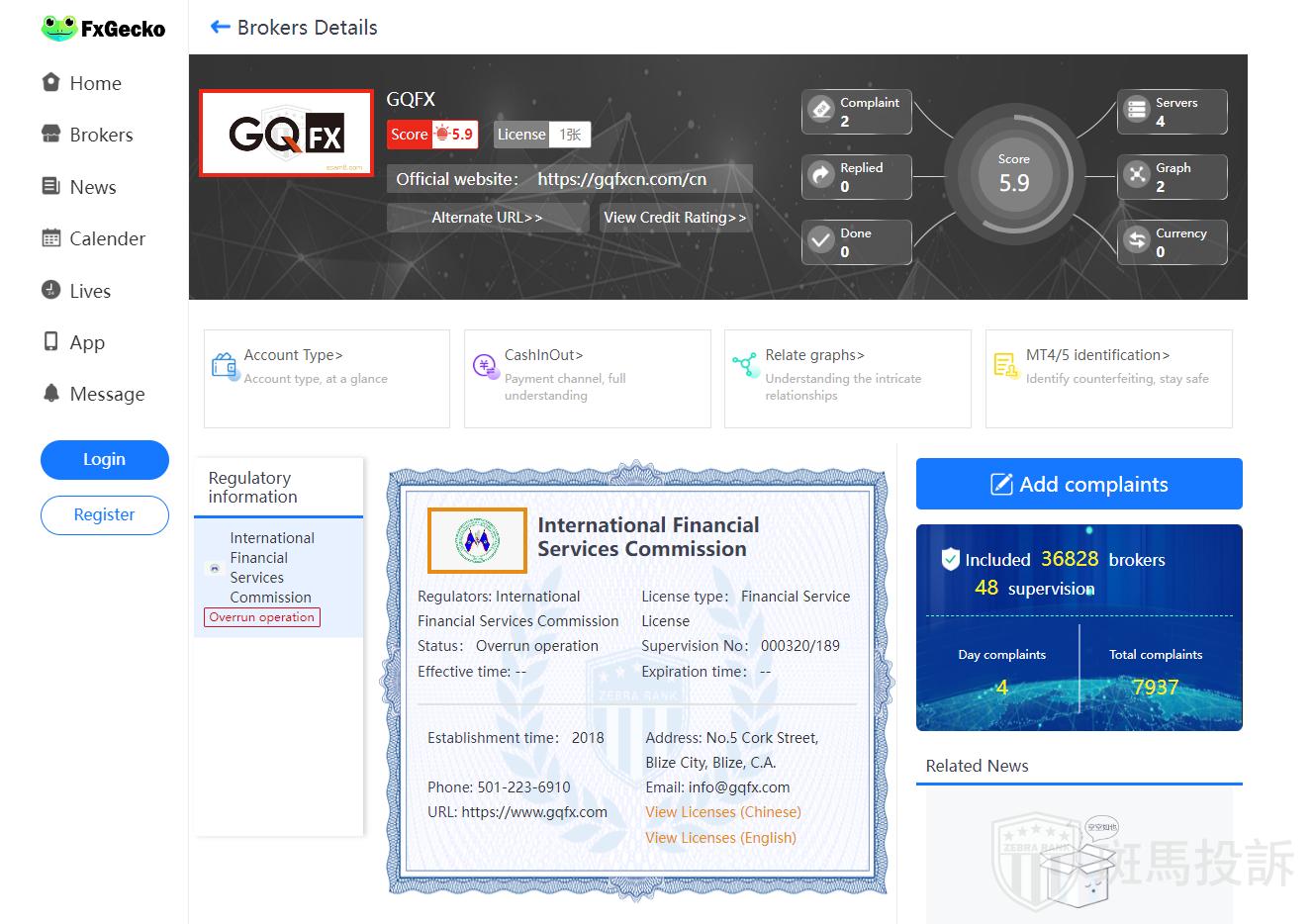Click the FxGecko frog logo
This screenshot has height=924, width=1313.
tap(58, 29)
